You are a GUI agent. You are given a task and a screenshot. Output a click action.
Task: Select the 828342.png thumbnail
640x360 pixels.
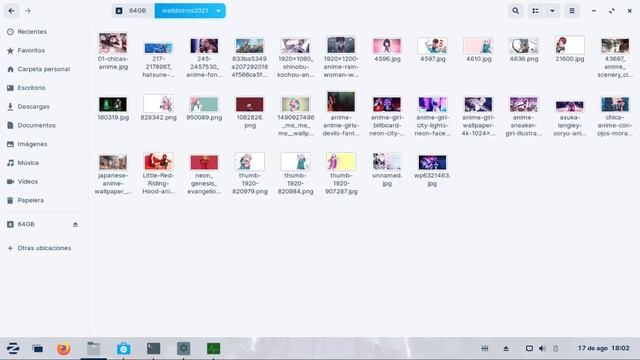tap(158, 103)
